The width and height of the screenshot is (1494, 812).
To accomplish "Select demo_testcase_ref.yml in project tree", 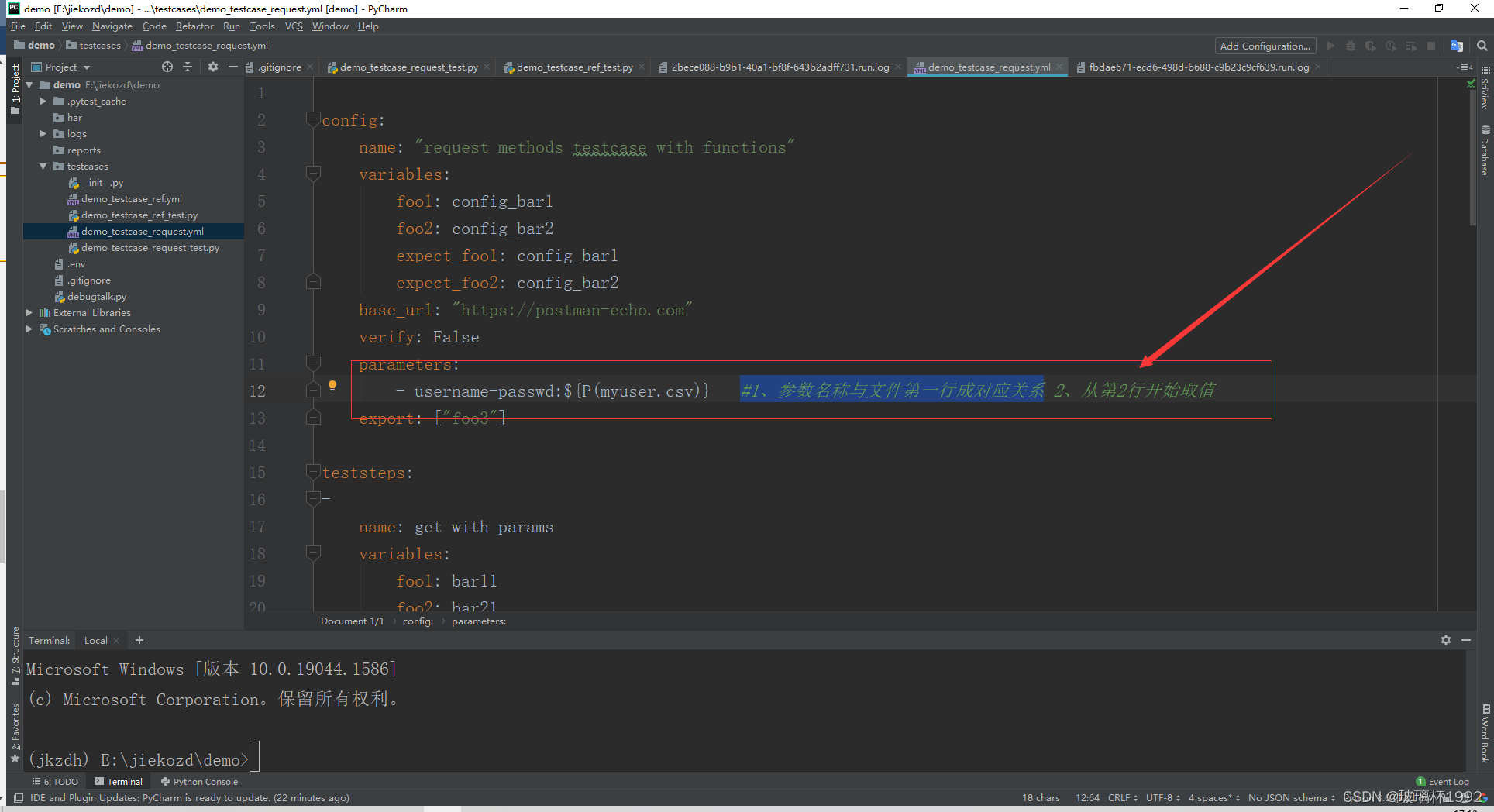I will 132,199.
